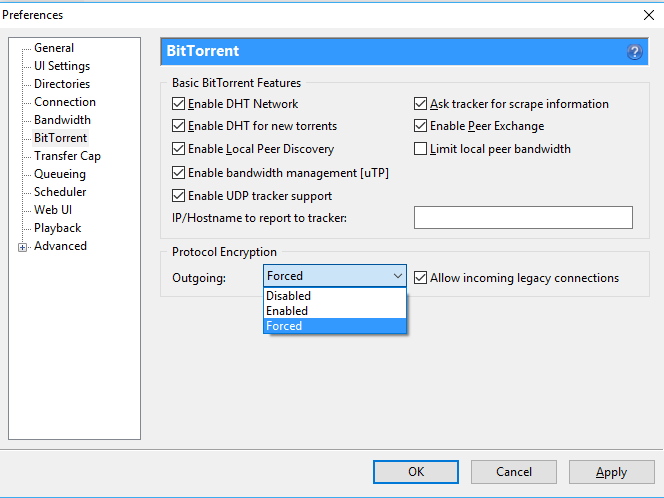Go to UI Settings page
The image size is (664, 498).
pyautogui.click(x=62, y=66)
